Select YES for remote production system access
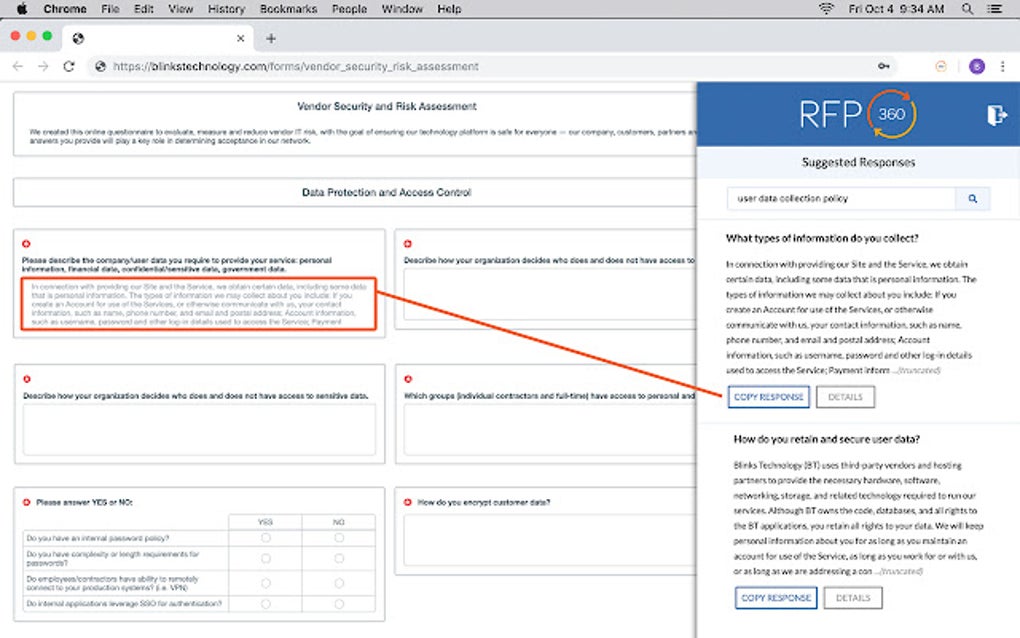Viewport: 1020px width, 638px height. coord(265,583)
